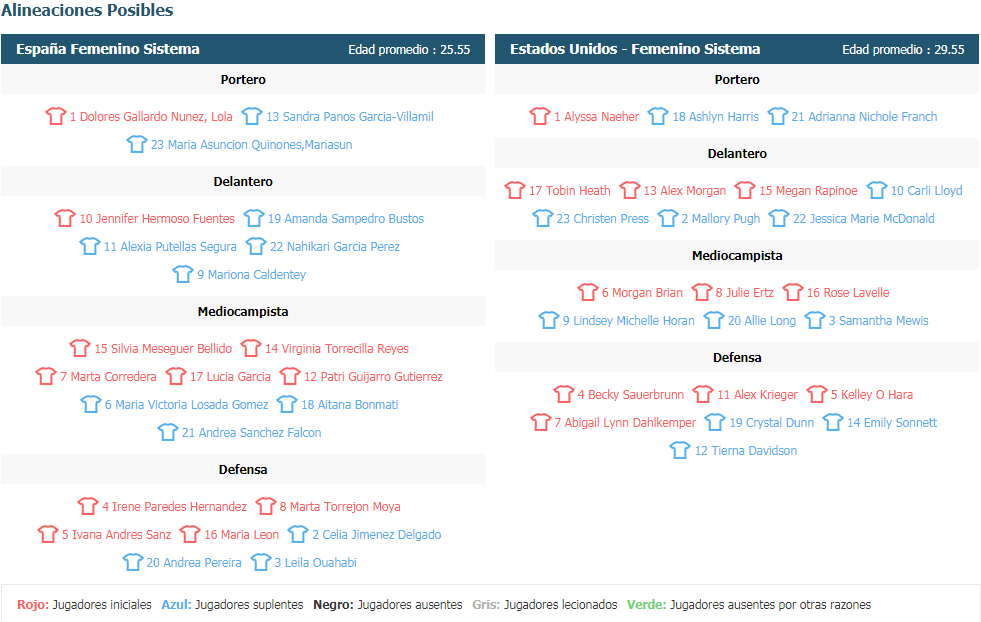Select 9 Lindsey Michelle Horan

point(628,320)
